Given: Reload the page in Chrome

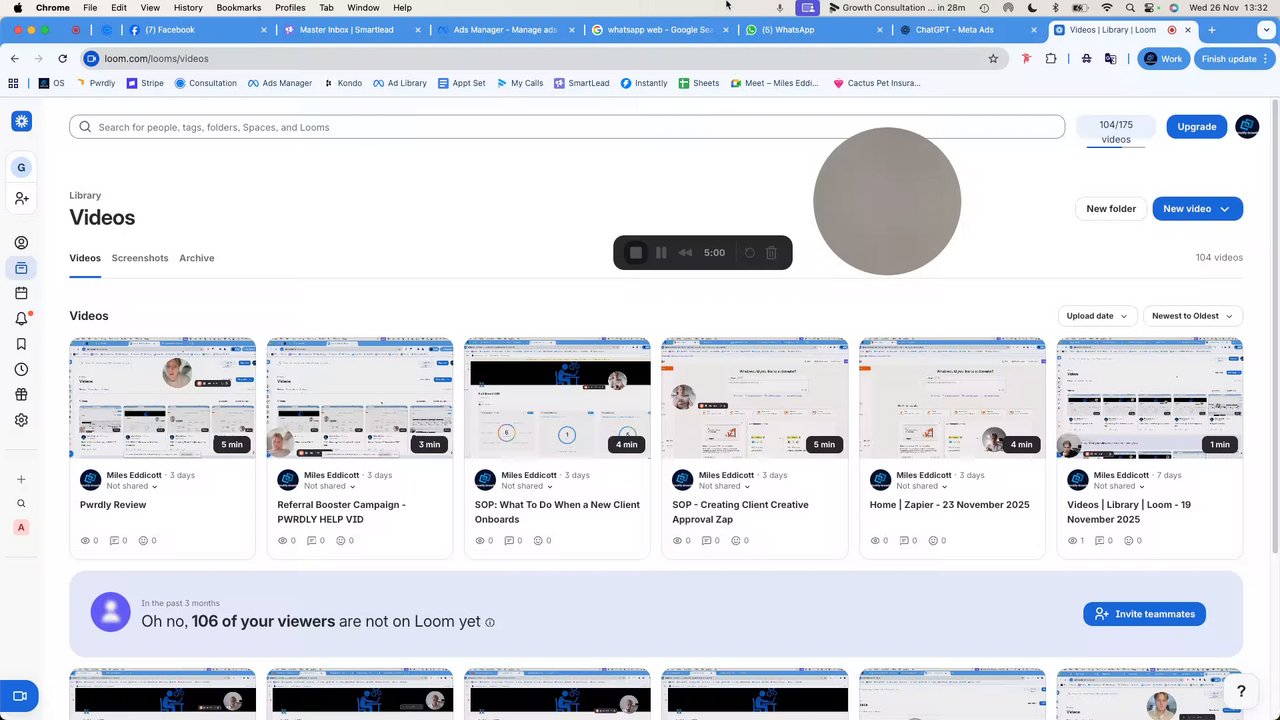Looking at the screenshot, I should coord(62,59).
